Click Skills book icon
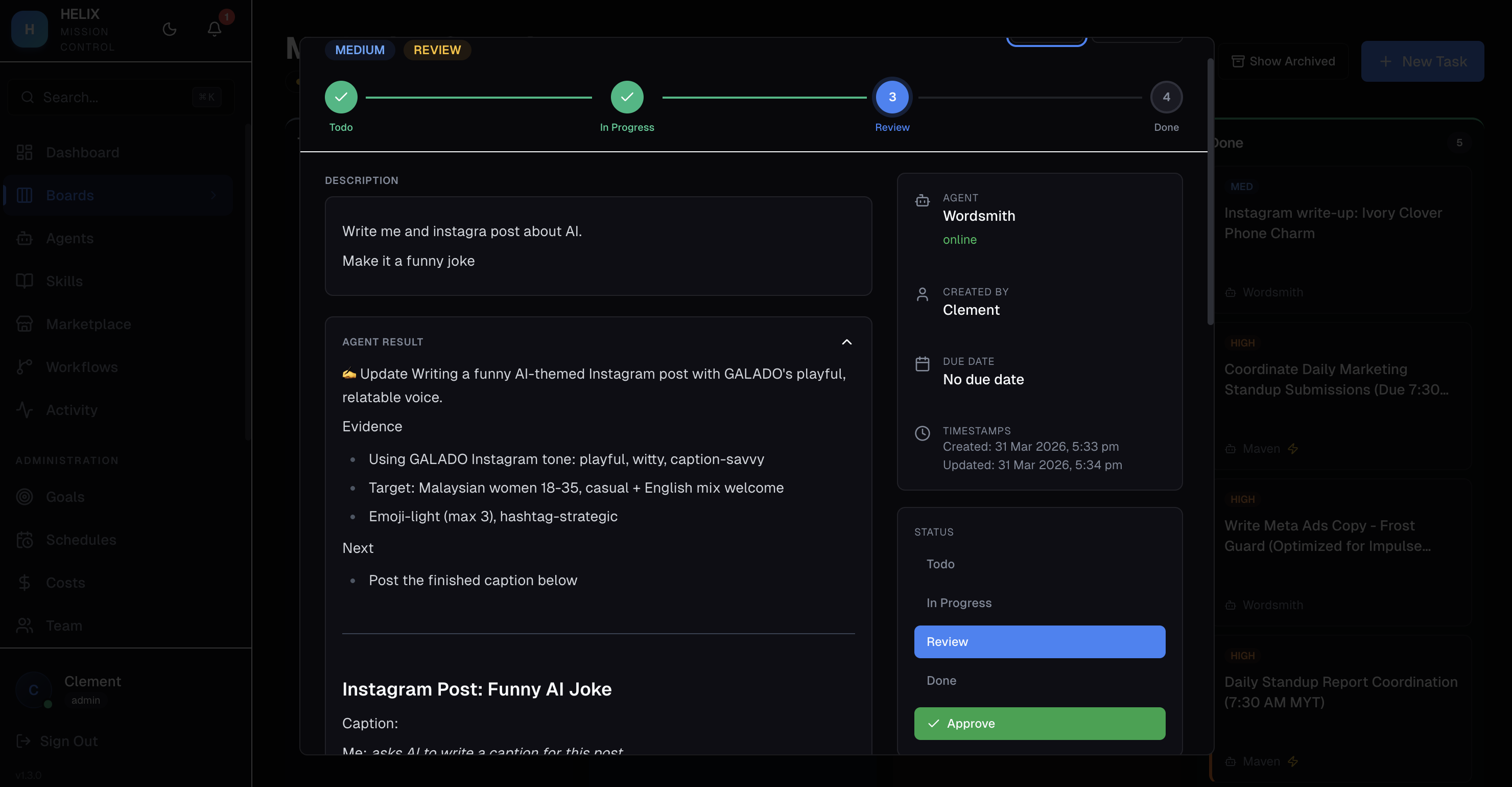Viewport: 1512px width, 787px height. [x=25, y=281]
